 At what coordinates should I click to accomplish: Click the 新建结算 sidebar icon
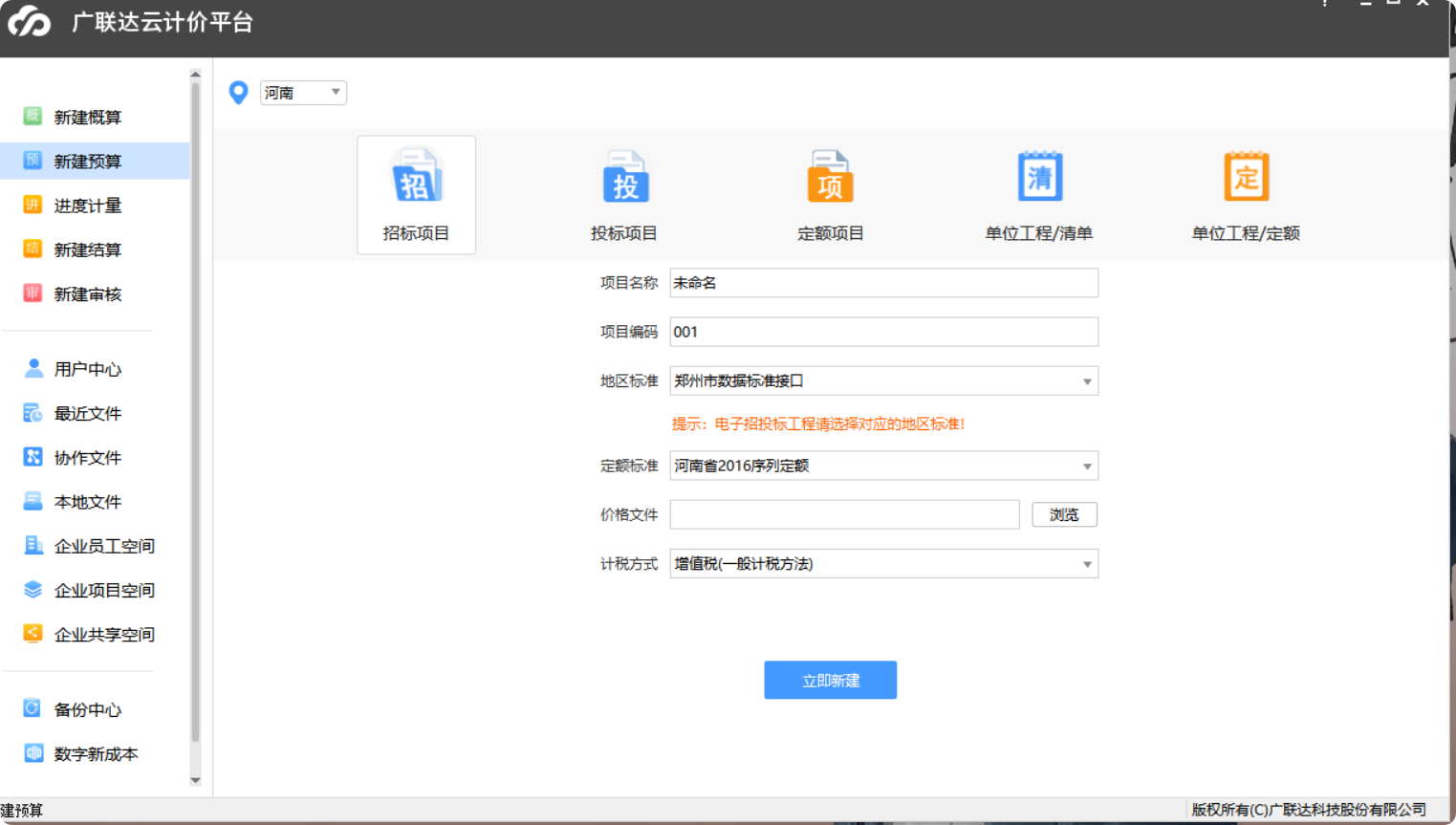pos(33,249)
